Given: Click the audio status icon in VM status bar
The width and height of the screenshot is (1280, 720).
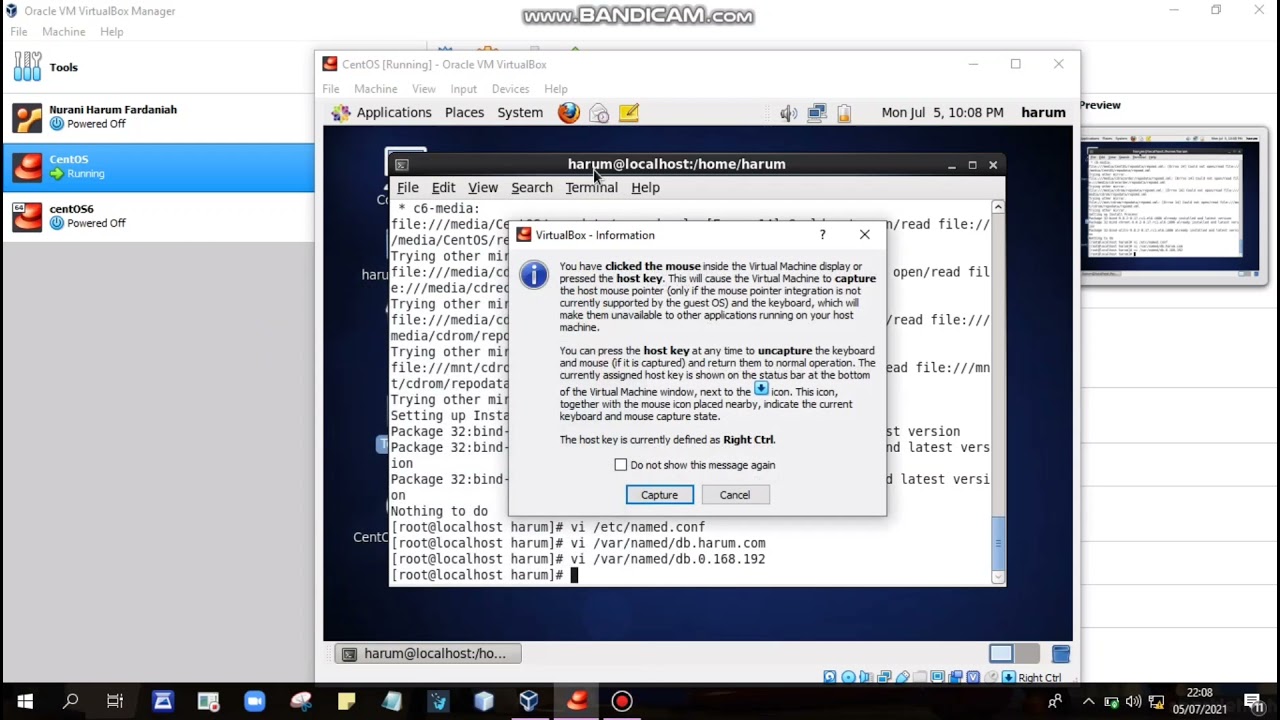Looking at the screenshot, I should pyautogui.click(x=866, y=677).
